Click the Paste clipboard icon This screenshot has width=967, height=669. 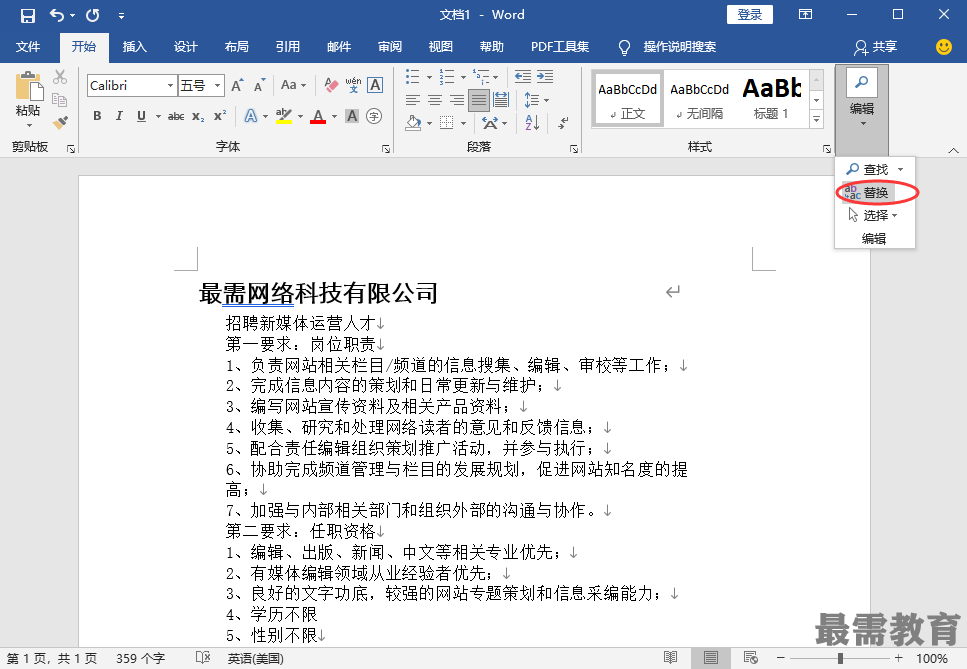[28, 86]
